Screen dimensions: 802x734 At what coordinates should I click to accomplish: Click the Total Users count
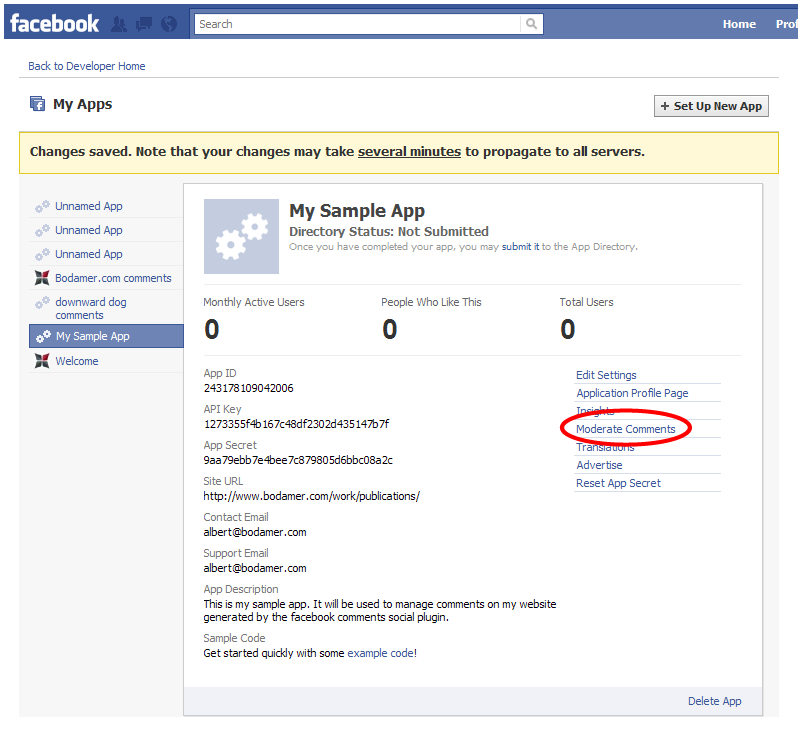coord(568,329)
